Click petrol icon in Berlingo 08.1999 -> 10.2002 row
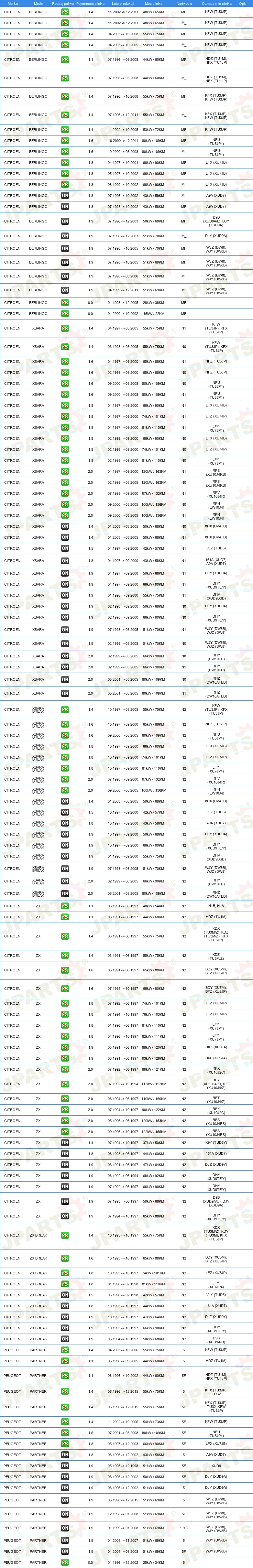 (65, 184)
